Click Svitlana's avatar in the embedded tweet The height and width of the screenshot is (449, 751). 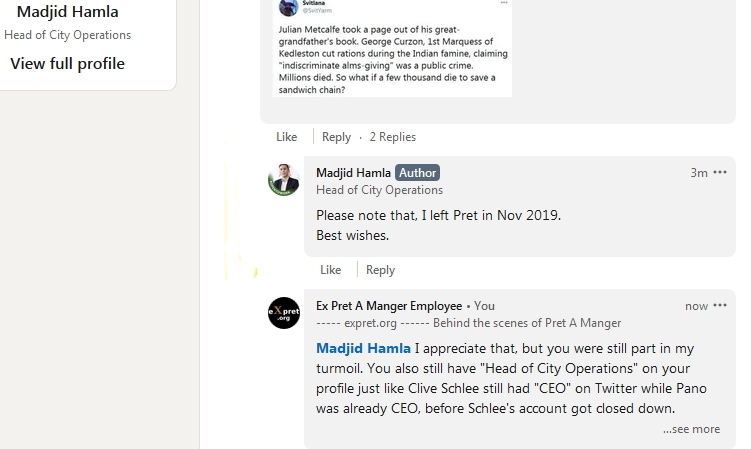pyautogui.click(x=287, y=6)
